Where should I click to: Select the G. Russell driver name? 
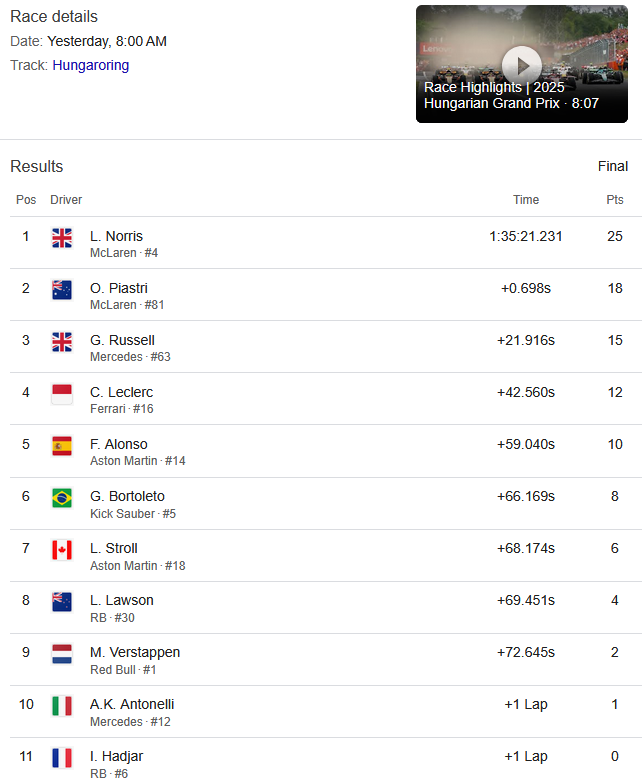(122, 340)
